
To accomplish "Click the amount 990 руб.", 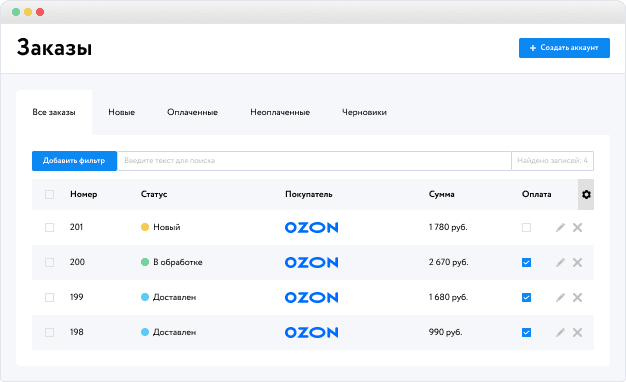I will pyautogui.click(x=446, y=332).
